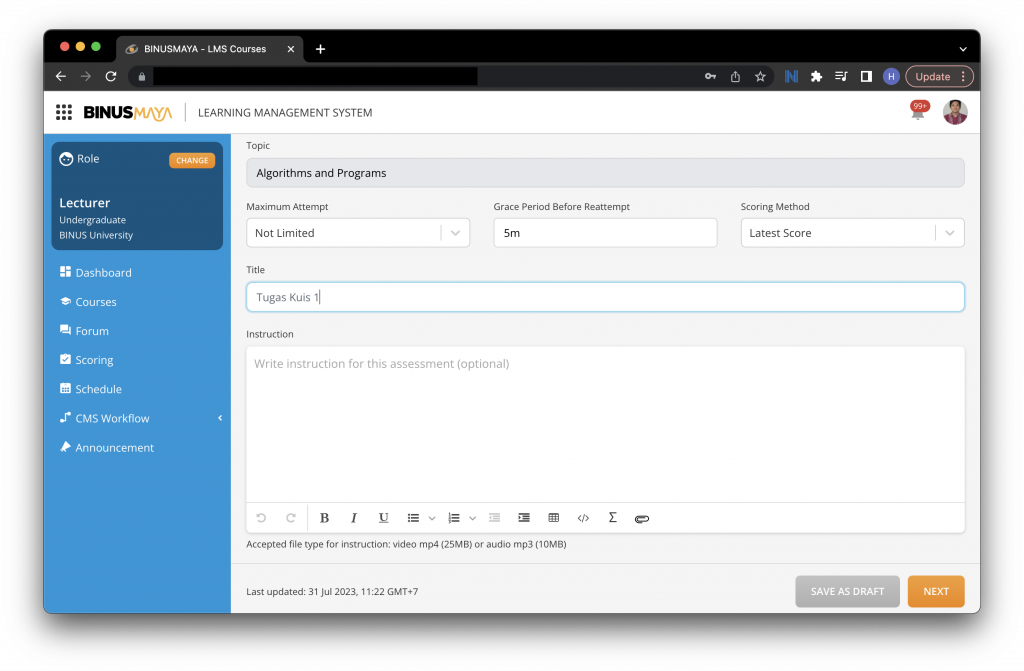This screenshot has width=1024, height=671.
Task: Click the Title input field
Action: (x=605, y=297)
